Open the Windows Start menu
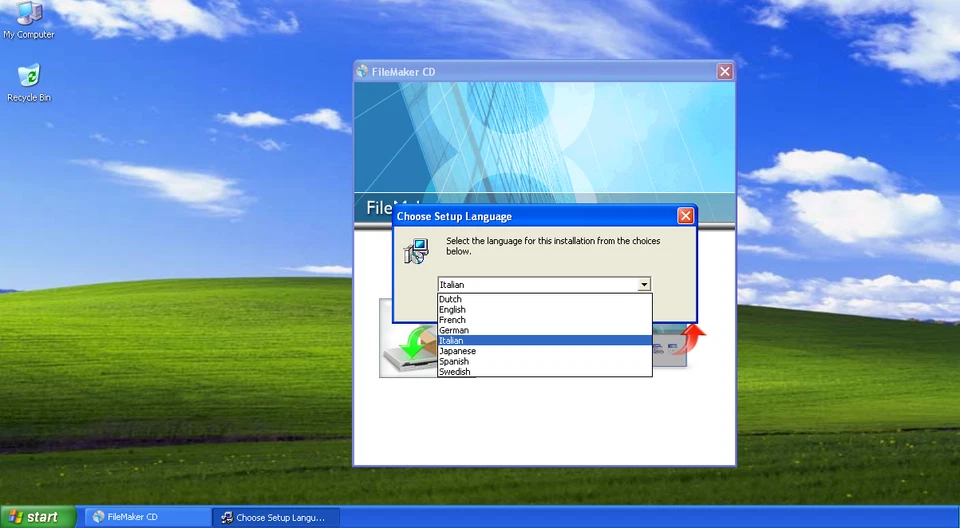The image size is (960, 528). click(x=38, y=517)
